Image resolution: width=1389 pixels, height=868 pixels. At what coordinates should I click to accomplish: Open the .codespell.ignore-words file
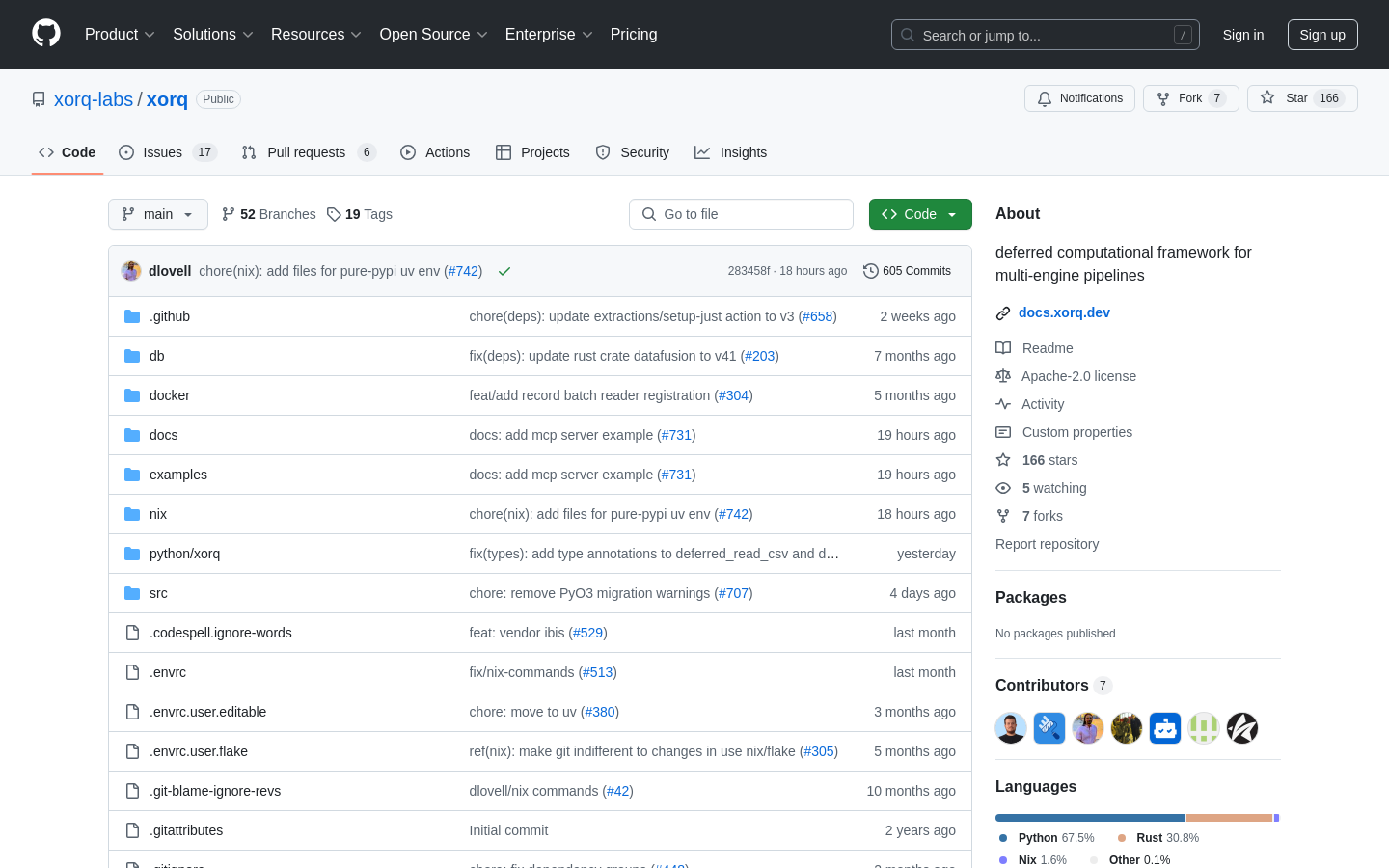221,633
